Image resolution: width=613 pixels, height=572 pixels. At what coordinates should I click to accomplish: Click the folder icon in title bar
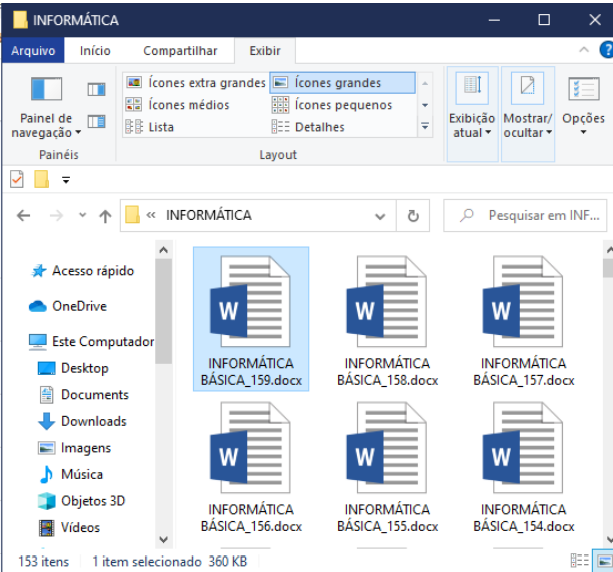pyautogui.click(x=20, y=20)
